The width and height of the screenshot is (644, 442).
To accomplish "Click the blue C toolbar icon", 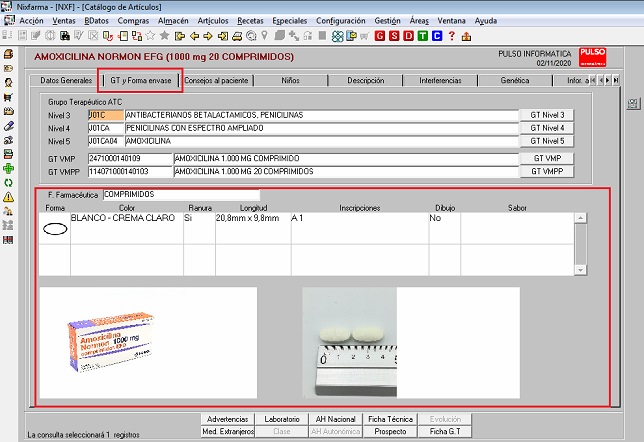I will point(437,36).
